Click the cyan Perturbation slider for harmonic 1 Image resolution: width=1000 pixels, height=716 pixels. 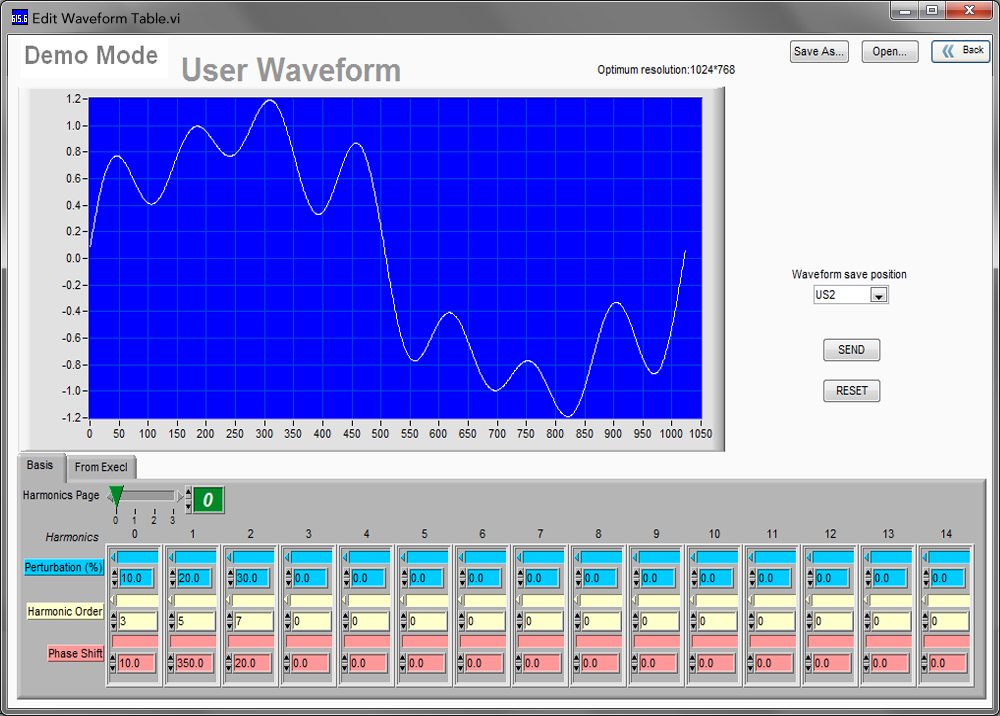click(192, 557)
